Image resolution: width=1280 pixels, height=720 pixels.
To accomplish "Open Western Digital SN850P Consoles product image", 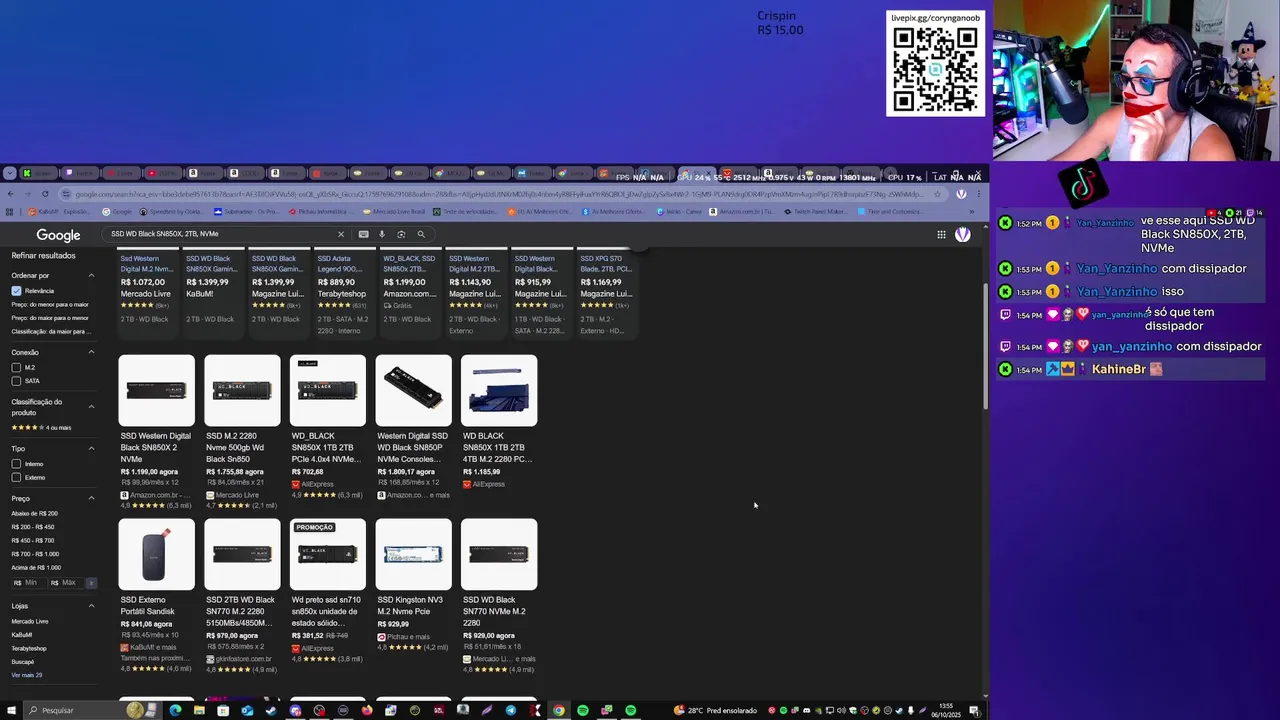I will pos(413,390).
